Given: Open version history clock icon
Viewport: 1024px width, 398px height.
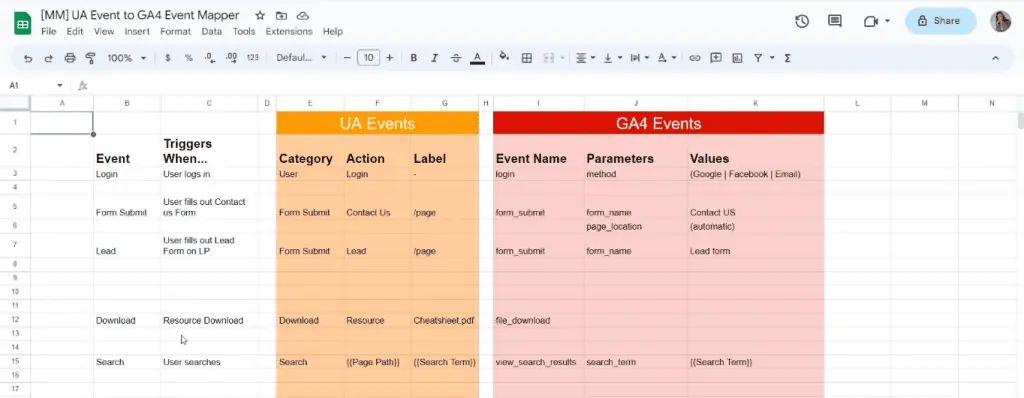Looking at the screenshot, I should tap(802, 21).
